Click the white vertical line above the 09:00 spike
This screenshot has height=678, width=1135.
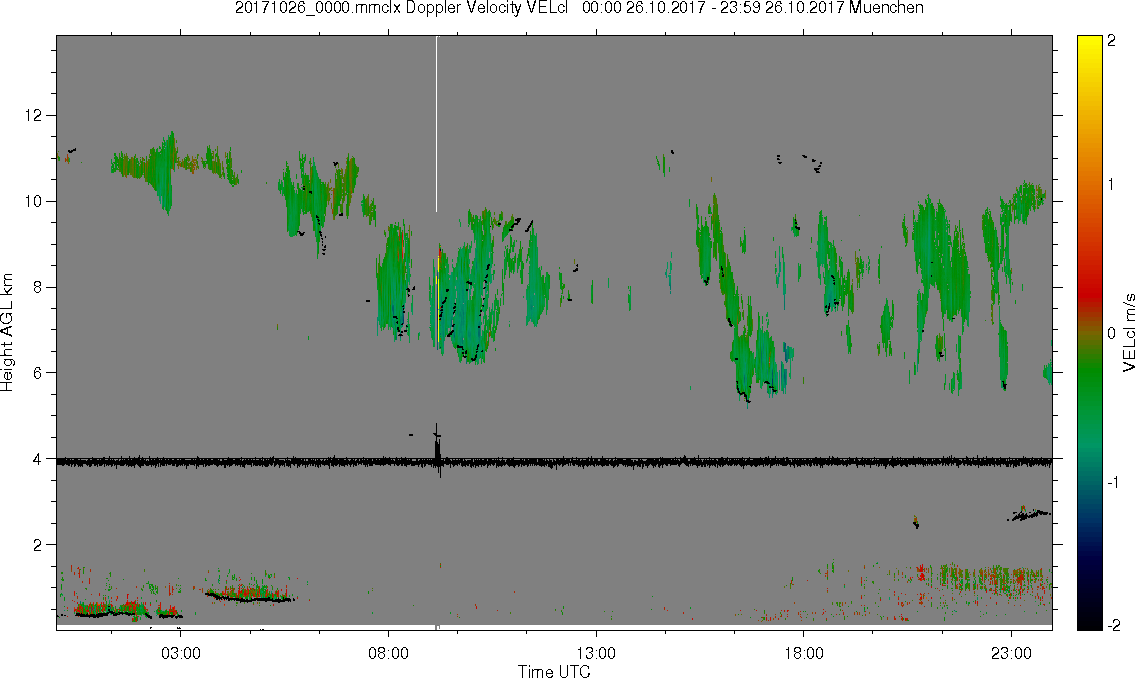click(x=436, y=124)
